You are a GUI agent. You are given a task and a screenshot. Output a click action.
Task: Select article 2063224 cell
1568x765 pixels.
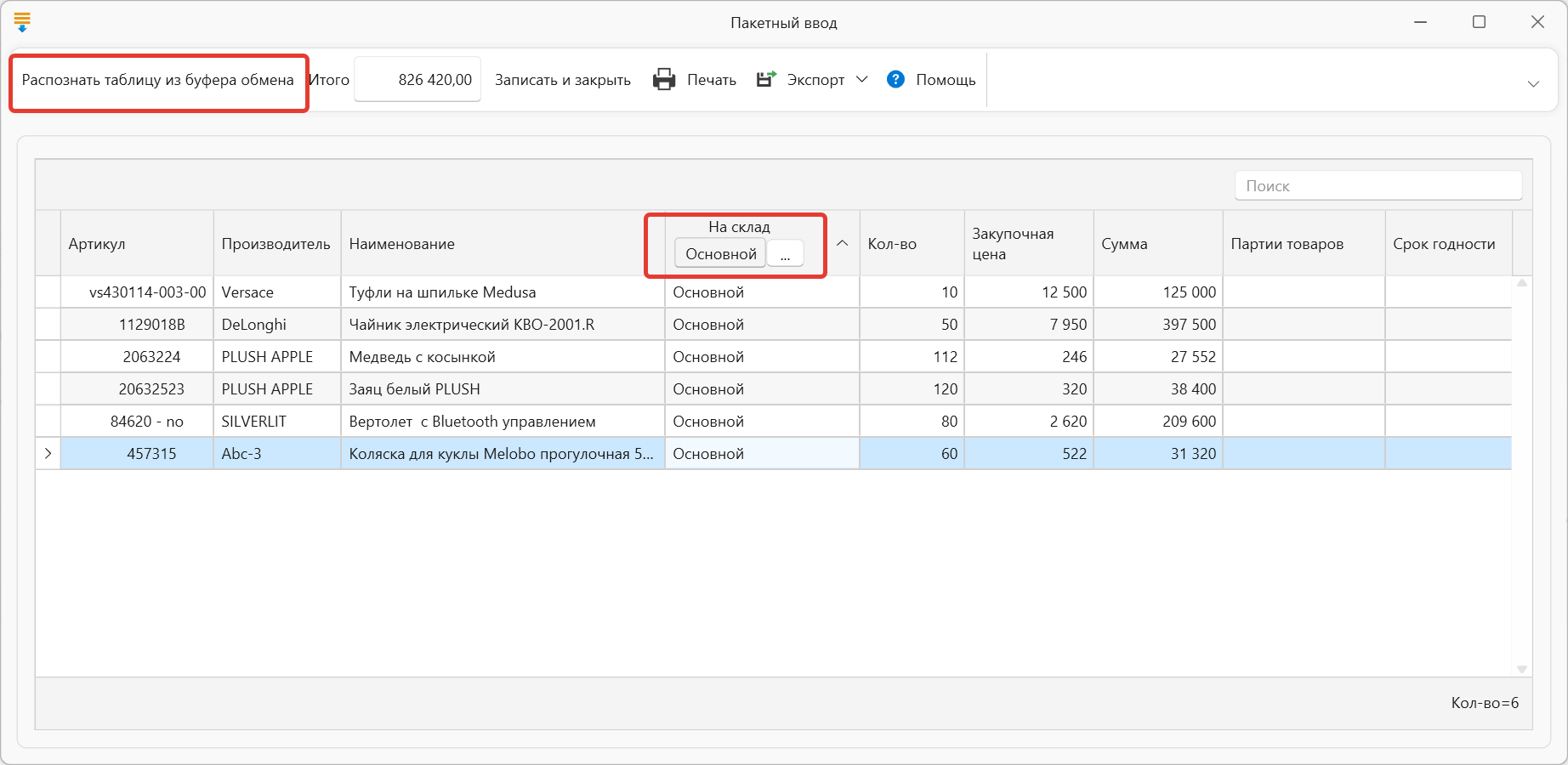coord(137,356)
